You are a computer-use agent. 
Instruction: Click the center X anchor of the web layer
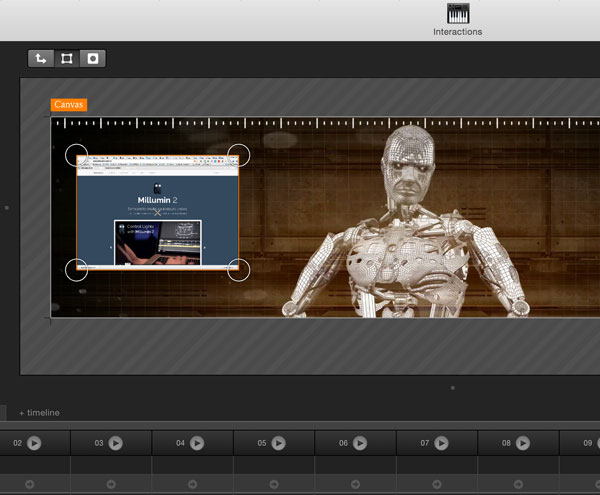[x=158, y=213]
